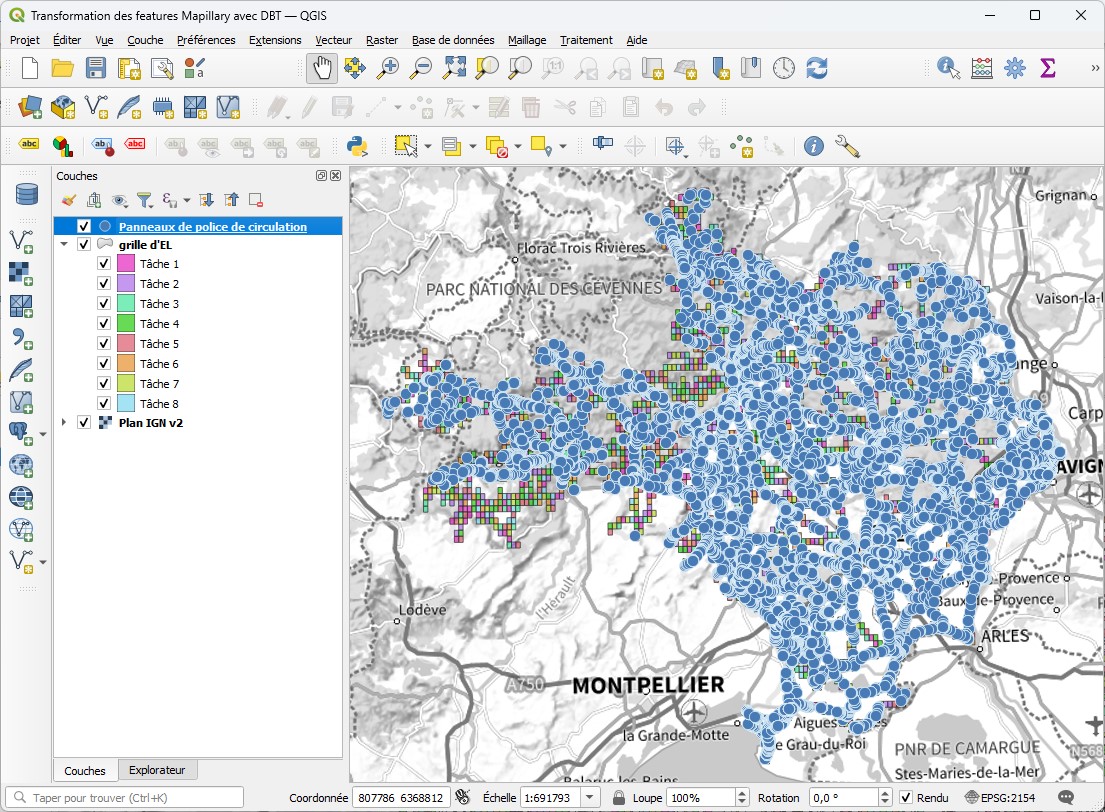Screen dimensions: 1105x812
Task: Open expand-all legend options dropdown
Action: 187,200
